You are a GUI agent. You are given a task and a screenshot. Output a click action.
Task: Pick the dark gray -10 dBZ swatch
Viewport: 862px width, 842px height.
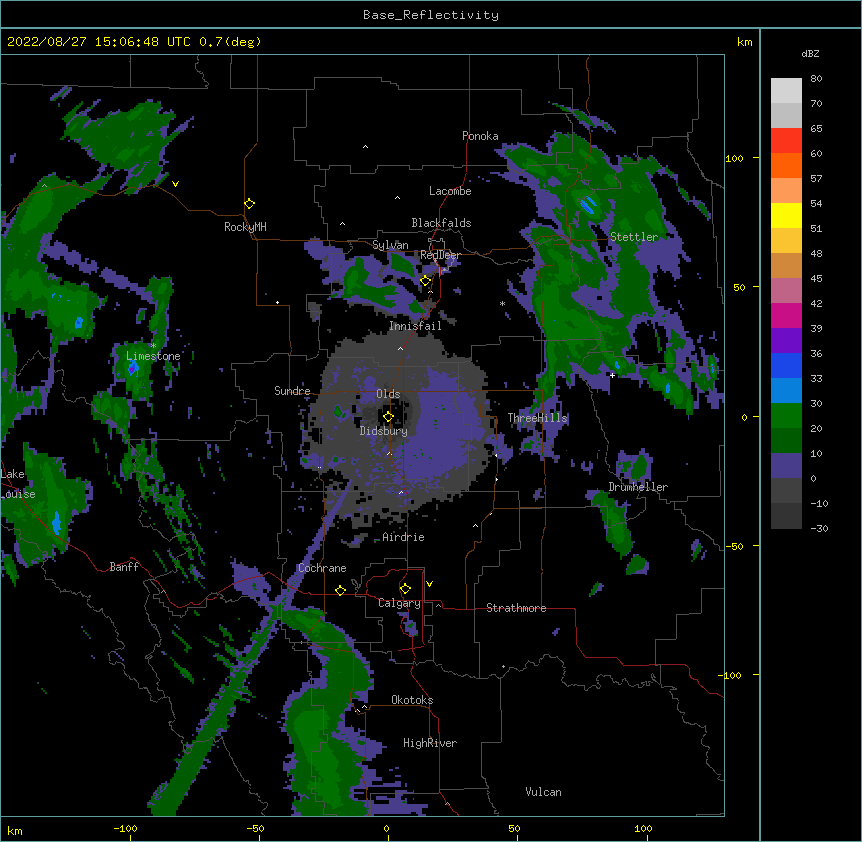pyautogui.click(x=786, y=515)
